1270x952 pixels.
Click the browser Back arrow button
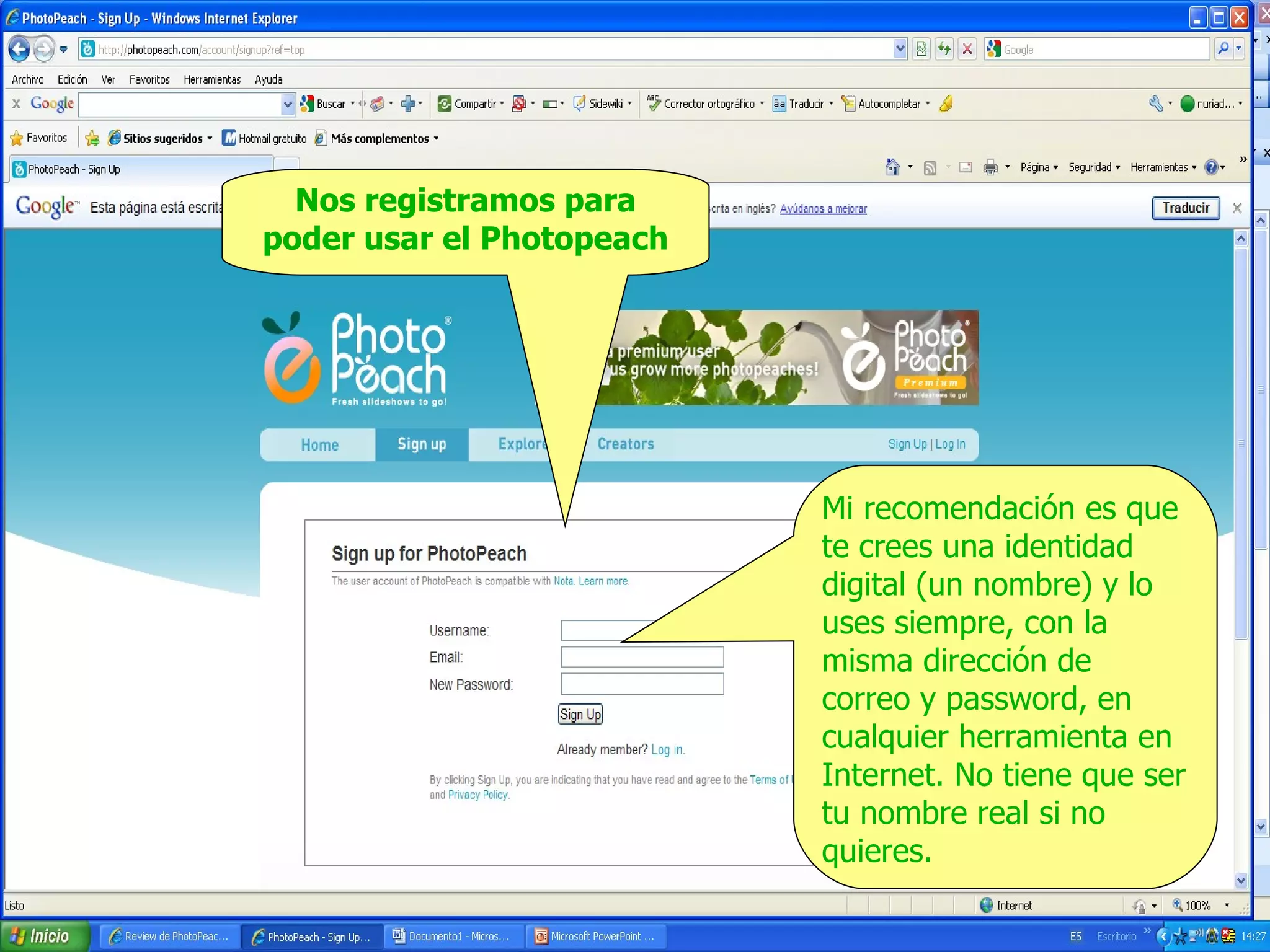[x=19, y=49]
